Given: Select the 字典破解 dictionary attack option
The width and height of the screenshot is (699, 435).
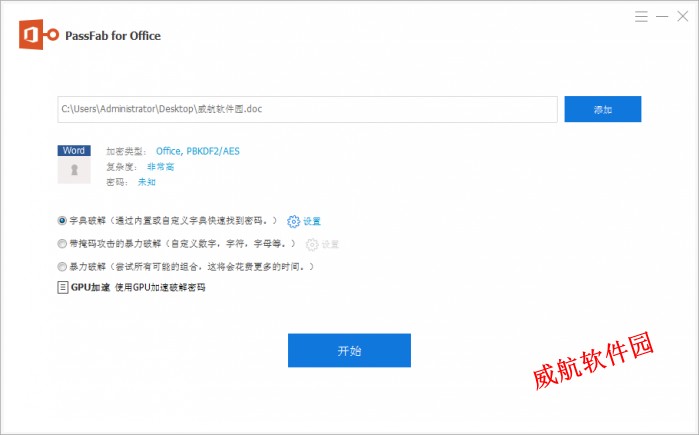Looking at the screenshot, I should (63, 221).
